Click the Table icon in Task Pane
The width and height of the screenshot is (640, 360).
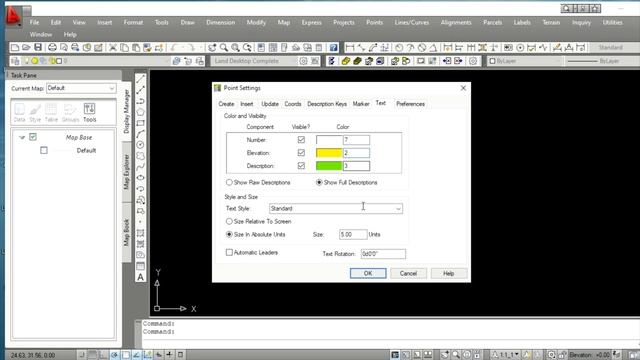coord(51,113)
